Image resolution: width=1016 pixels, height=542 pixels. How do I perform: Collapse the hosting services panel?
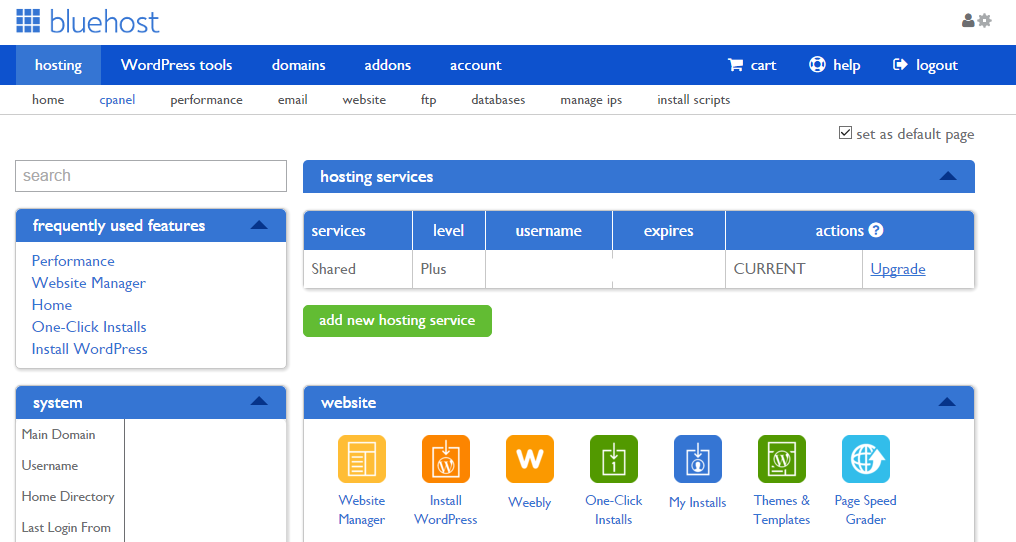(948, 176)
